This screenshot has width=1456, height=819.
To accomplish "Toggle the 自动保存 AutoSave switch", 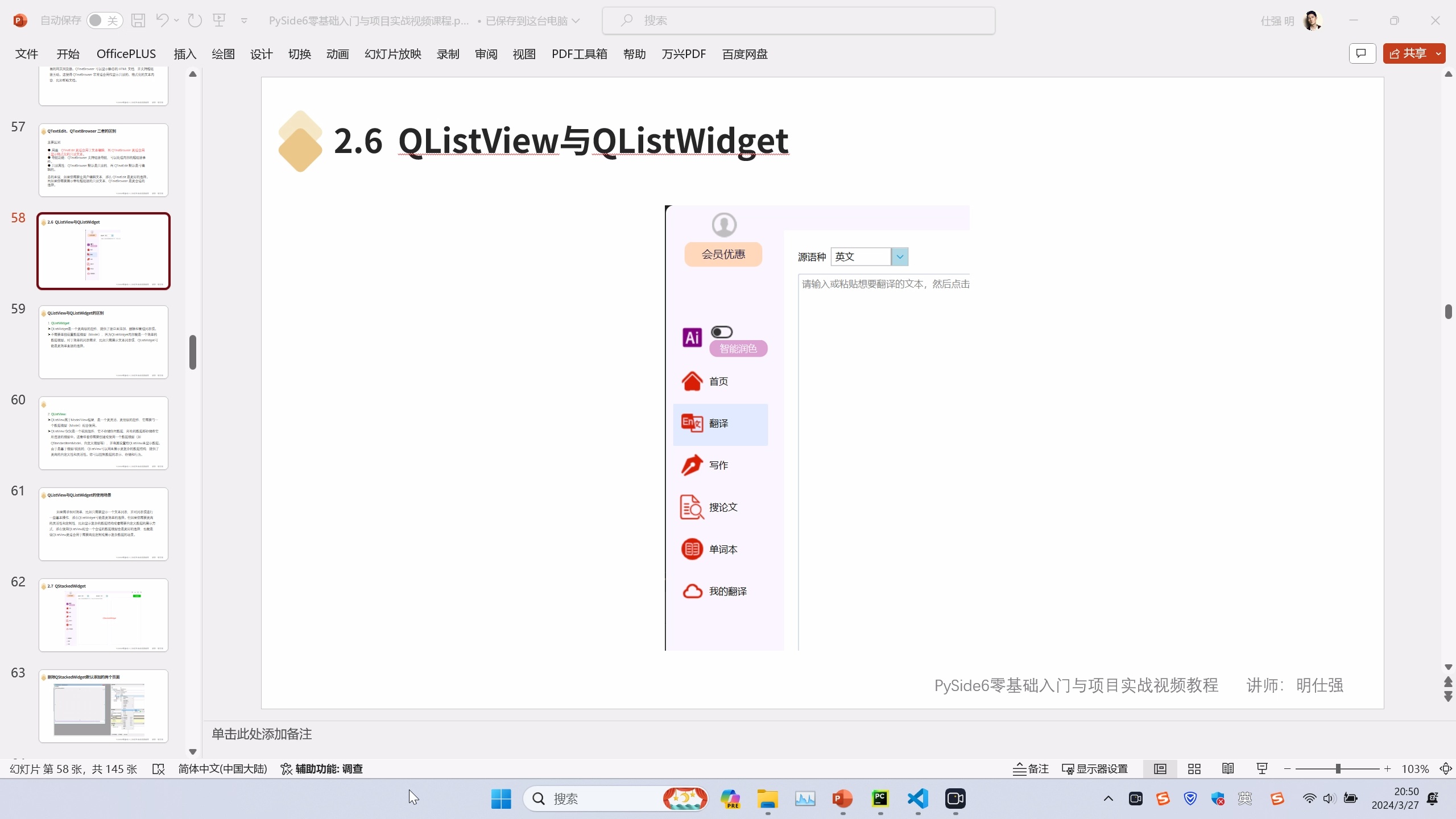I will coord(104,20).
